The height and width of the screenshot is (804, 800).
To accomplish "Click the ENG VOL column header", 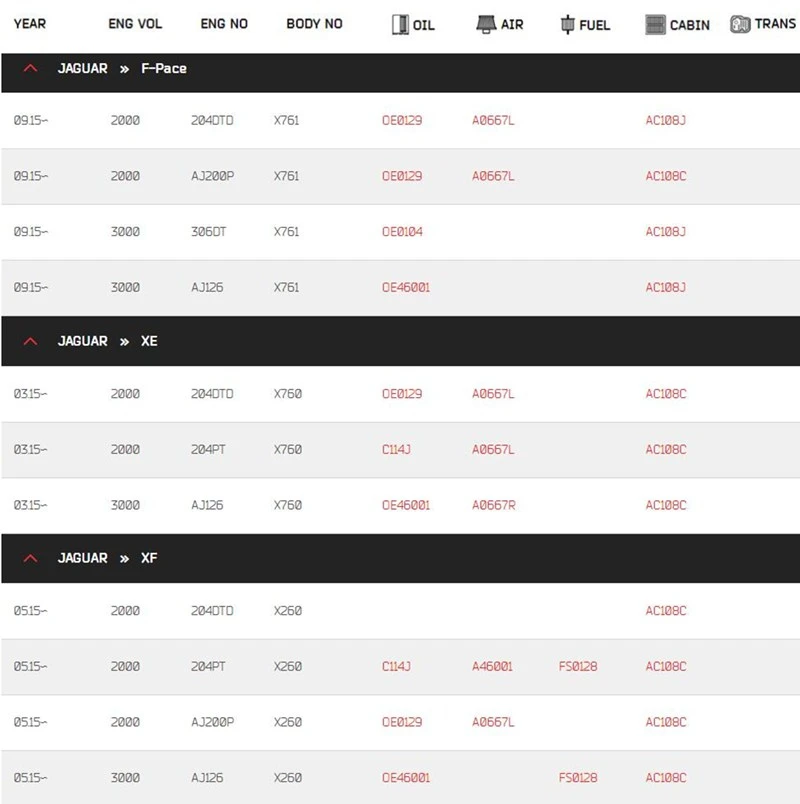I will tap(135, 24).
